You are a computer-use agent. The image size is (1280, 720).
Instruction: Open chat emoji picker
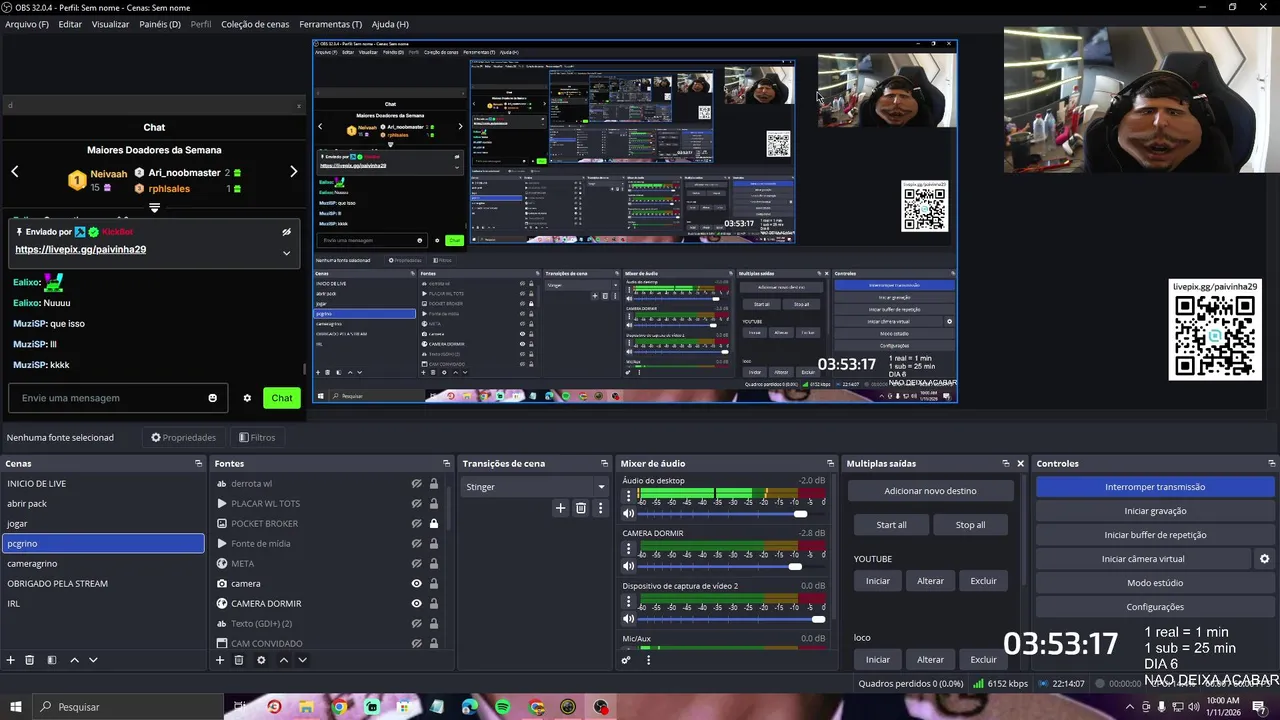click(x=212, y=398)
